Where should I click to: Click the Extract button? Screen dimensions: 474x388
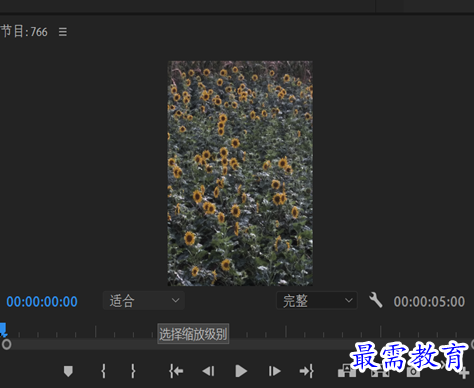coord(380,371)
